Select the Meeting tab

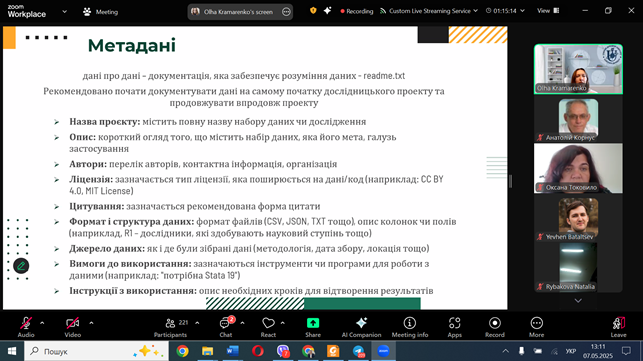(x=100, y=12)
